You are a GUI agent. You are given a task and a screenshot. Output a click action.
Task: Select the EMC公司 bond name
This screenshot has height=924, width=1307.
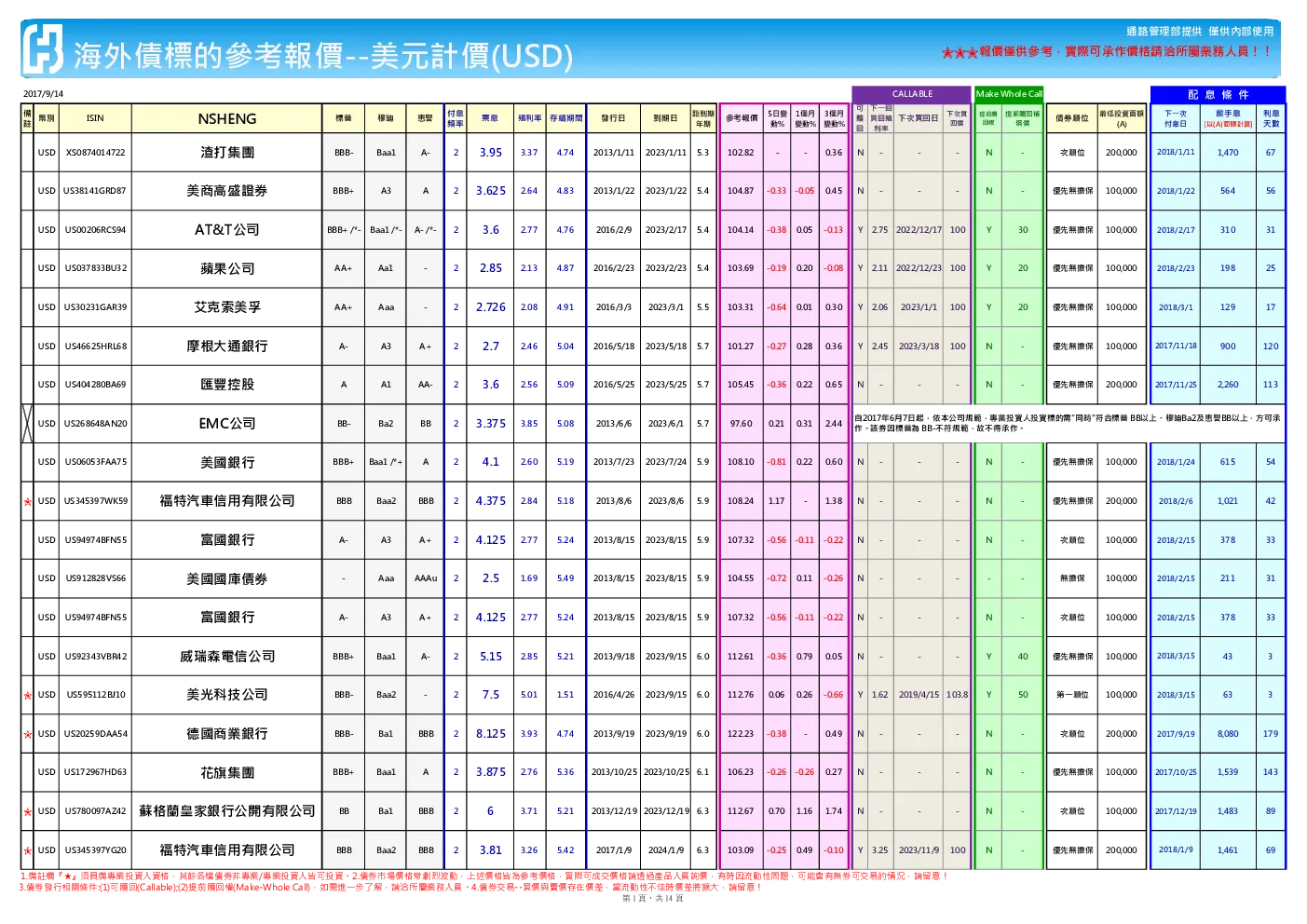coord(227,424)
